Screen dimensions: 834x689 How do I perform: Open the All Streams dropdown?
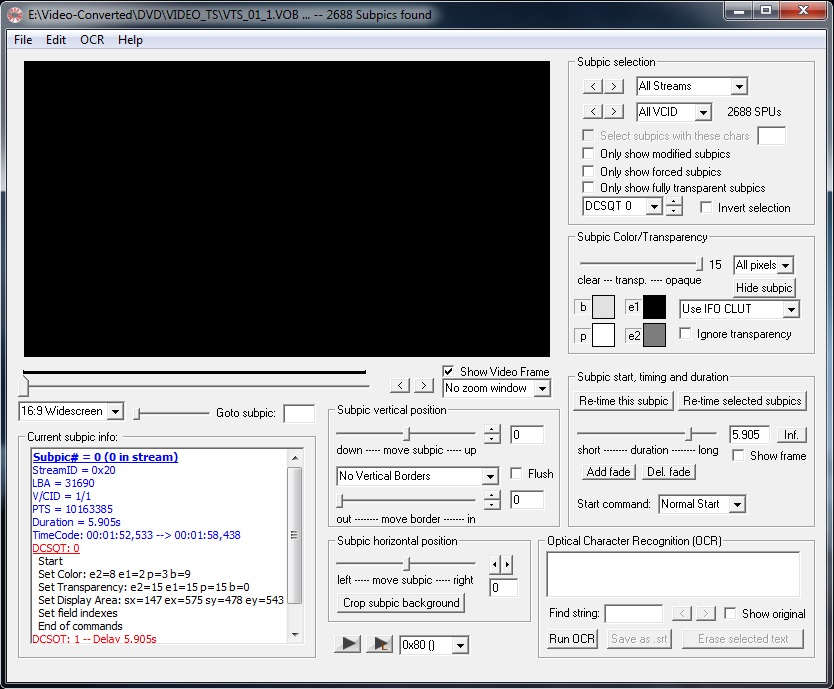738,87
